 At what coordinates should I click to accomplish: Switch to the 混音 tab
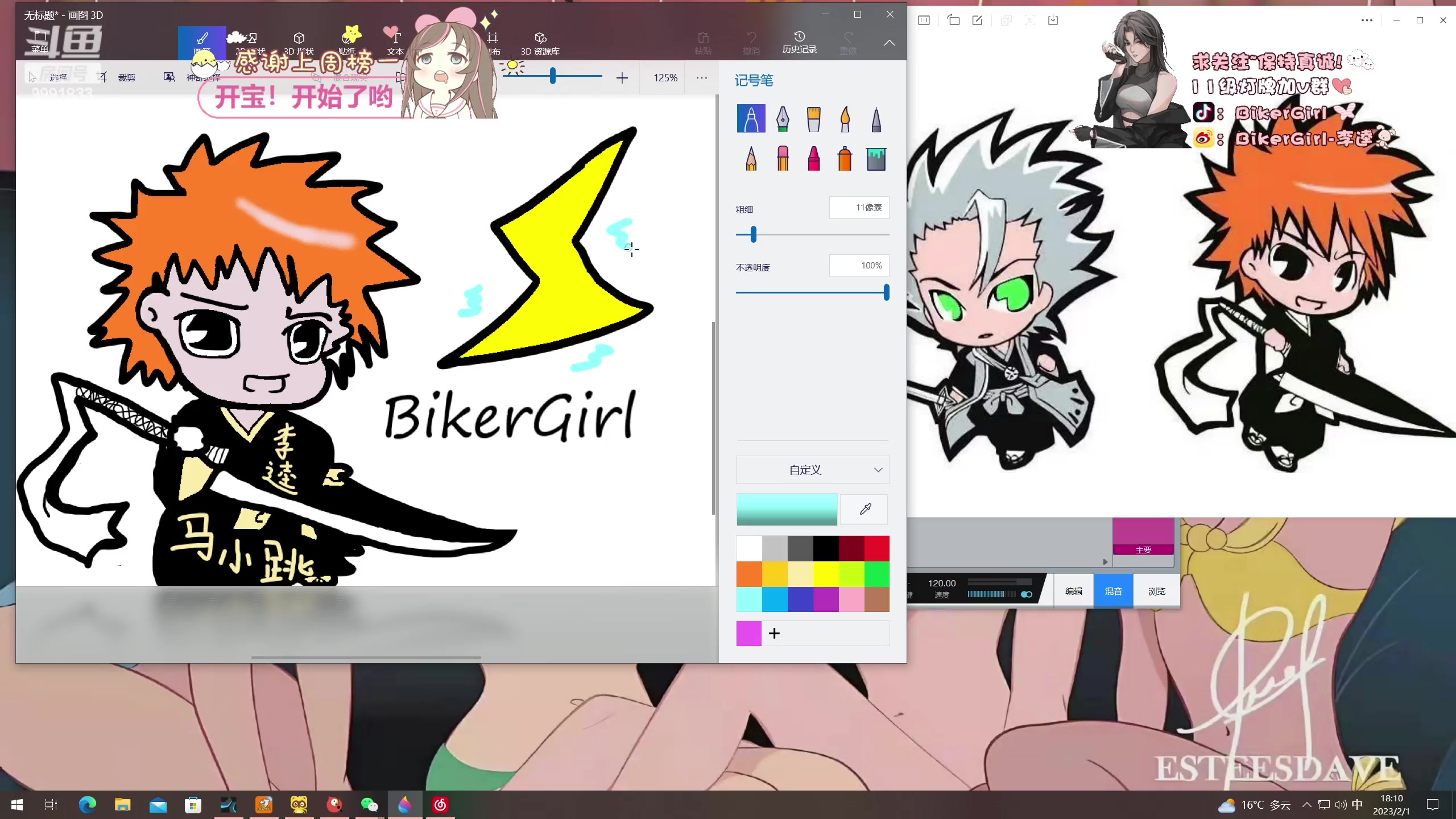1113,591
